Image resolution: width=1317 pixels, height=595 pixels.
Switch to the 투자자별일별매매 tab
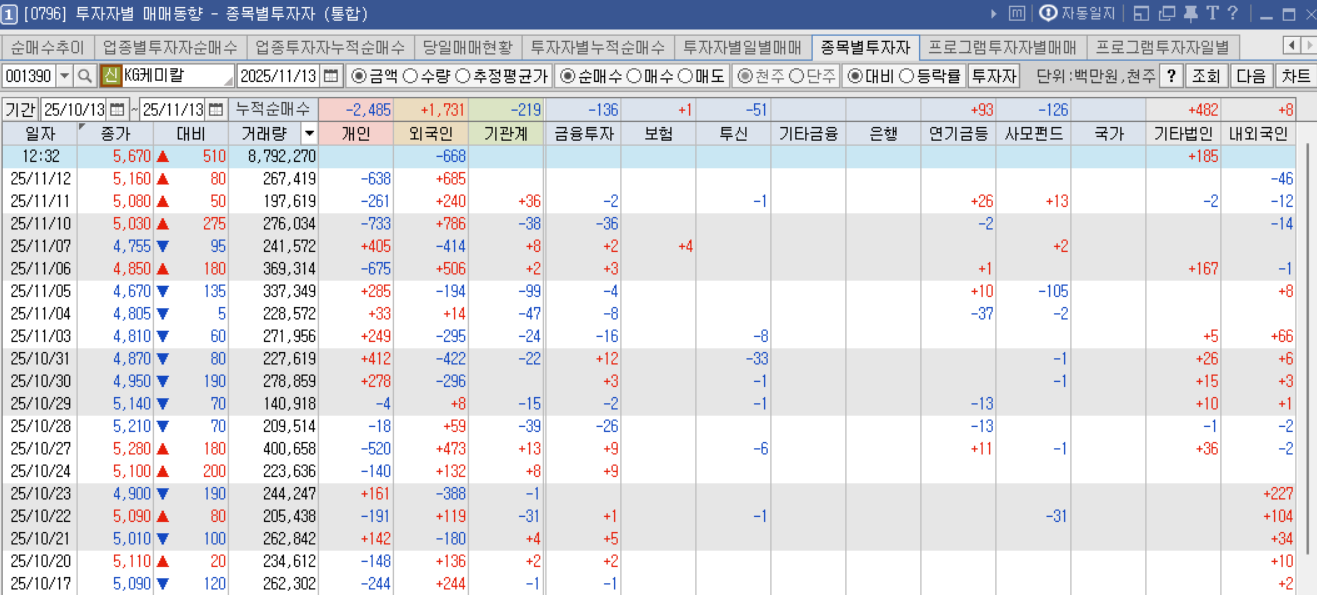point(743,47)
